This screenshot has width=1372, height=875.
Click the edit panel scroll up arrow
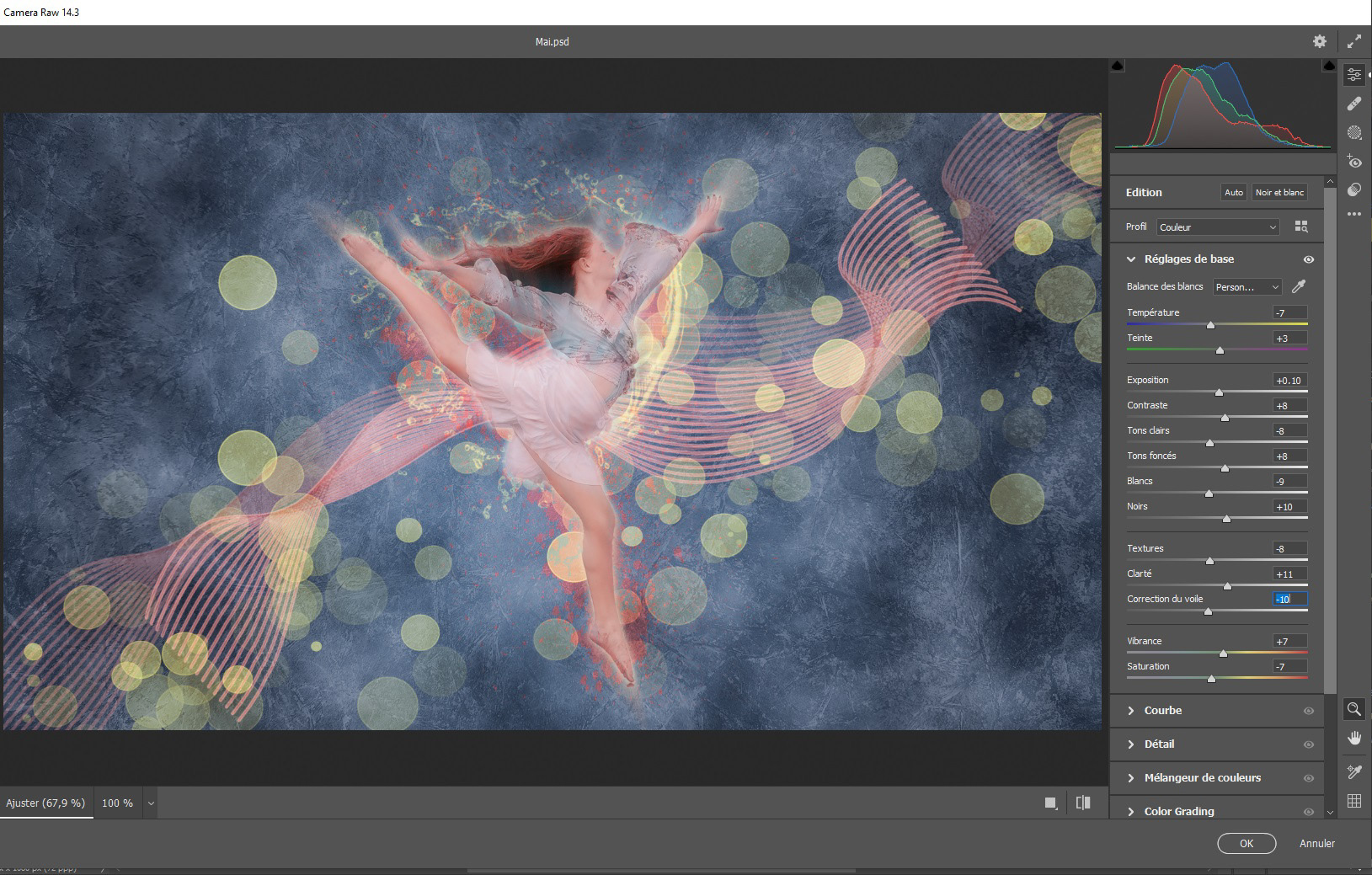[x=1330, y=181]
